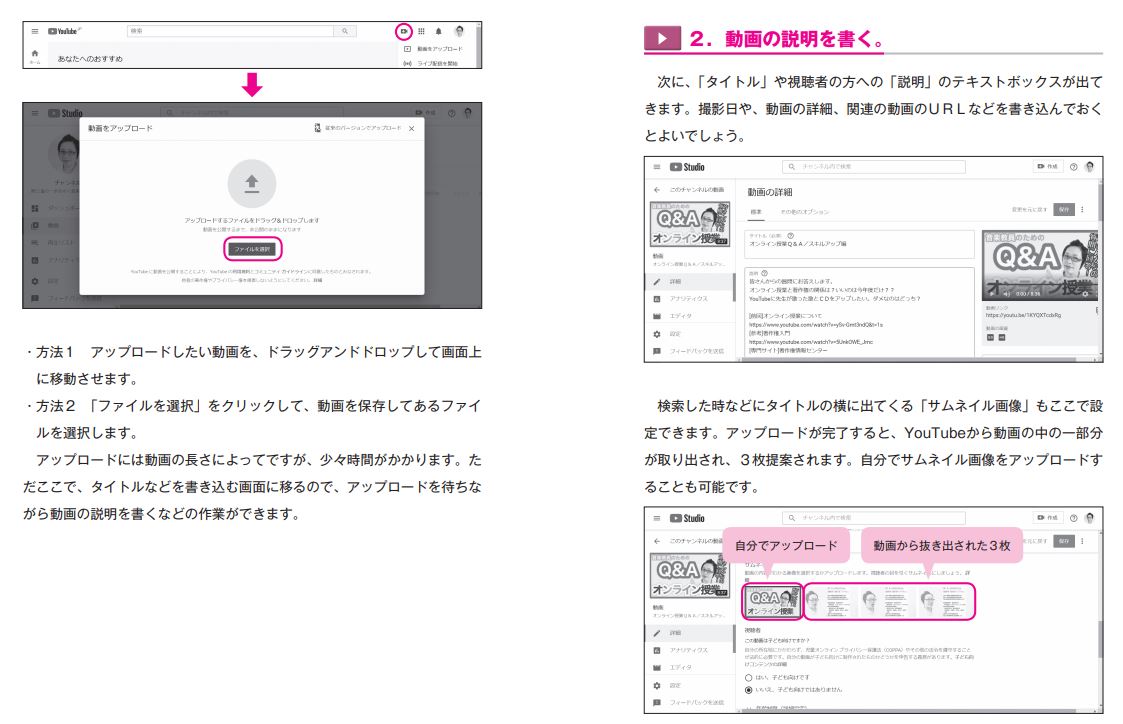
Task: Click the 作成 button in the thumbnail screenshot header
Action: point(1047,517)
